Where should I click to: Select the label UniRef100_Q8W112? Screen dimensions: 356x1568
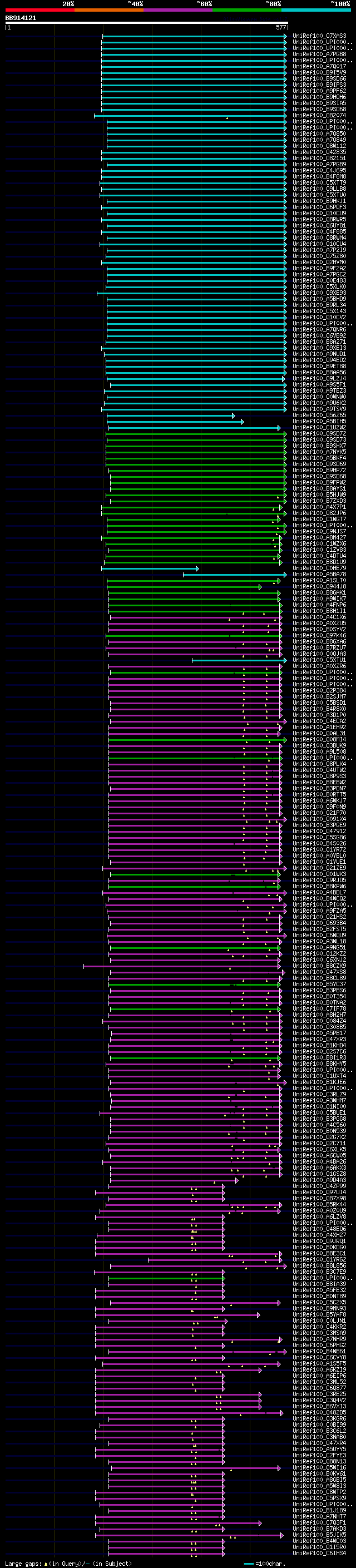319,146
